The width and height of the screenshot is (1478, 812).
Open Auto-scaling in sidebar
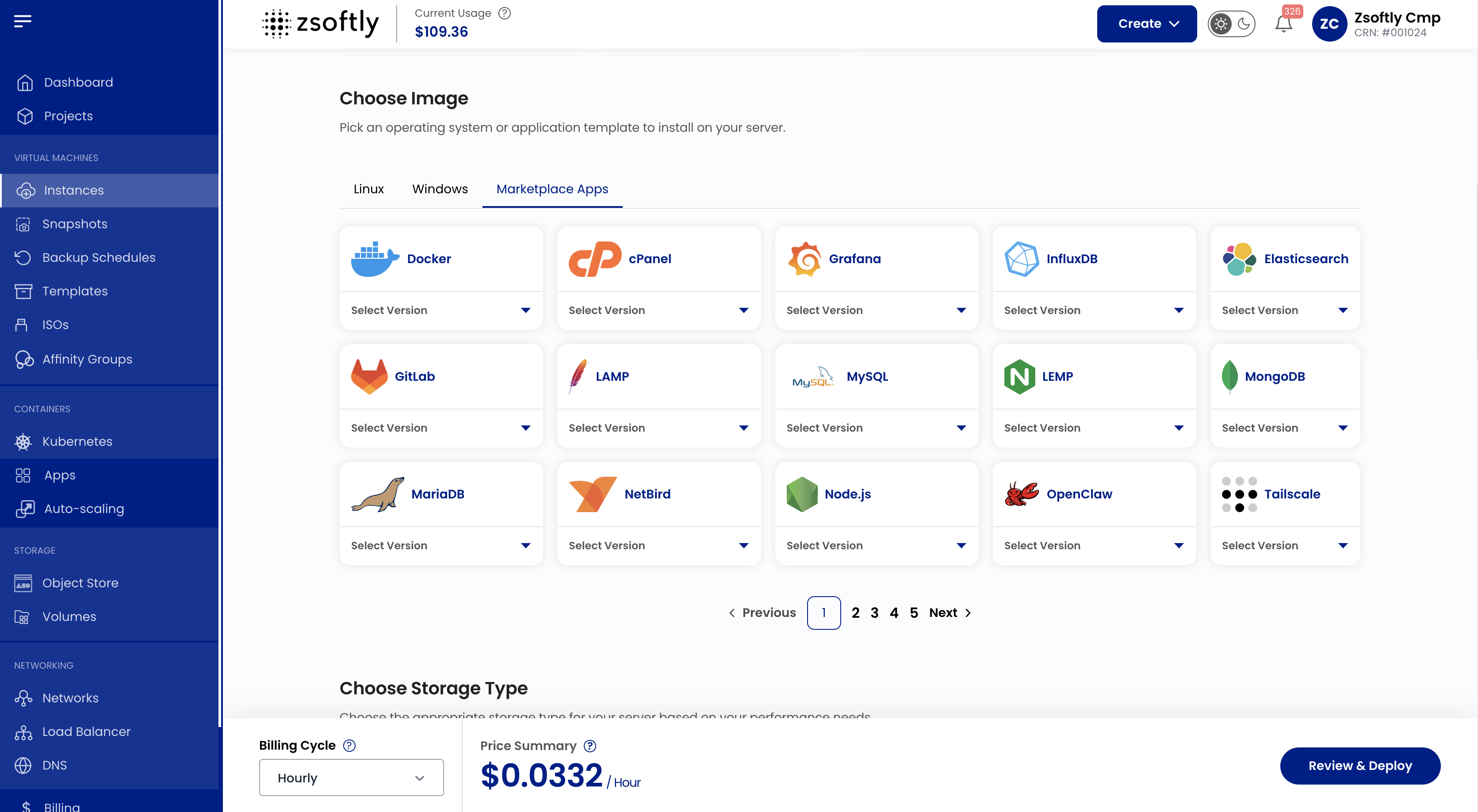click(x=109, y=509)
